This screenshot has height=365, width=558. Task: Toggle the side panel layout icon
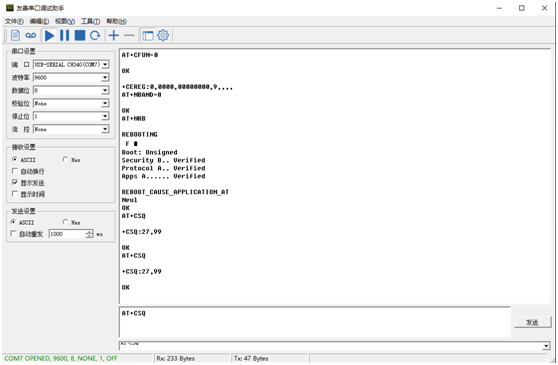(x=148, y=36)
